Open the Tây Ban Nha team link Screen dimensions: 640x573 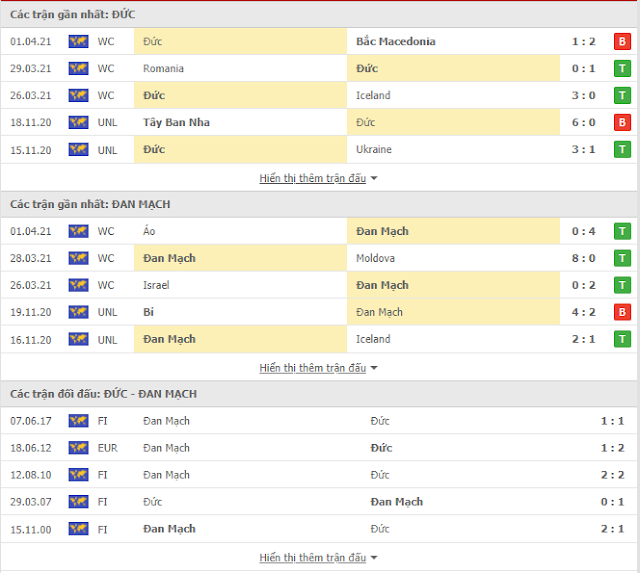tap(176, 122)
